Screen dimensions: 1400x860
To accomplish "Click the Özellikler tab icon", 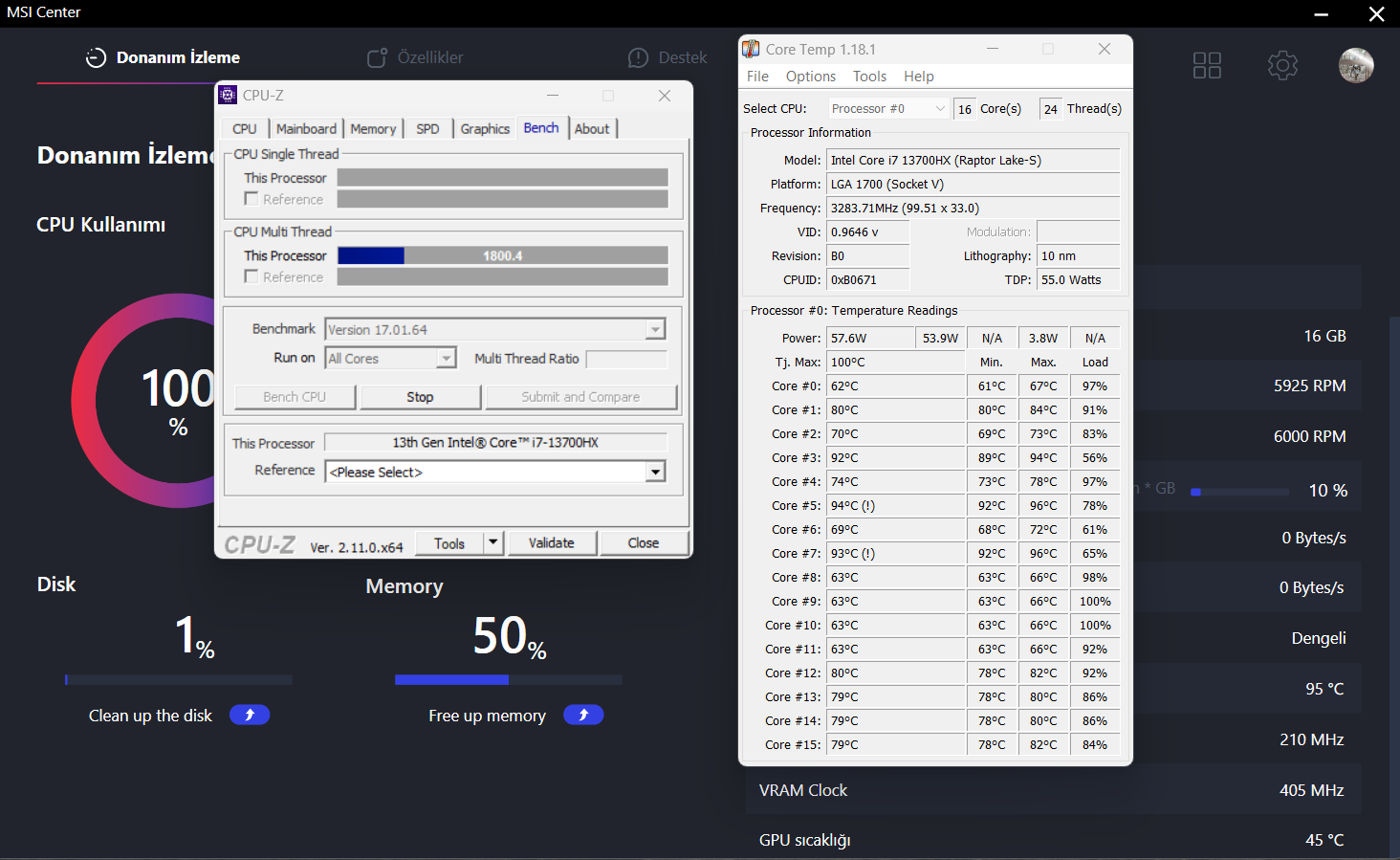I will coord(378,57).
